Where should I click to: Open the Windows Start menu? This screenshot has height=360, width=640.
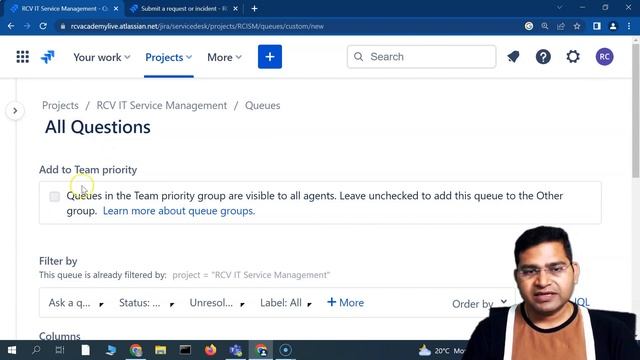pos(12,350)
